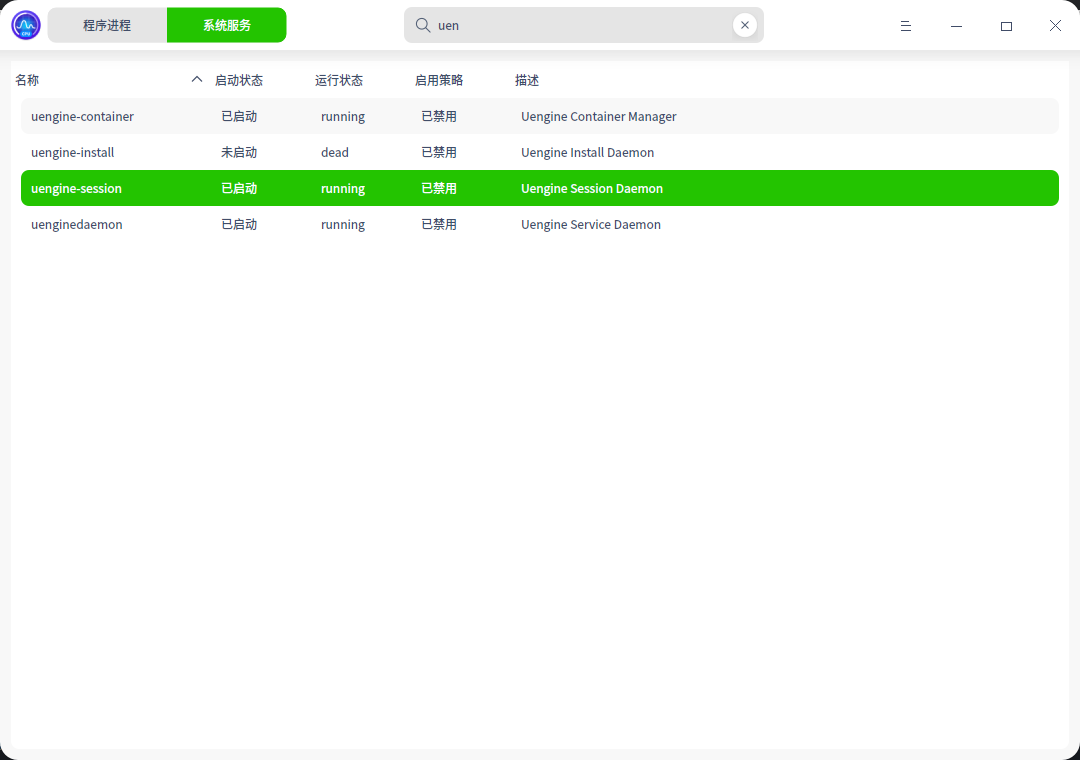Click 已禁用 policy of uengine-container

coord(439,116)
